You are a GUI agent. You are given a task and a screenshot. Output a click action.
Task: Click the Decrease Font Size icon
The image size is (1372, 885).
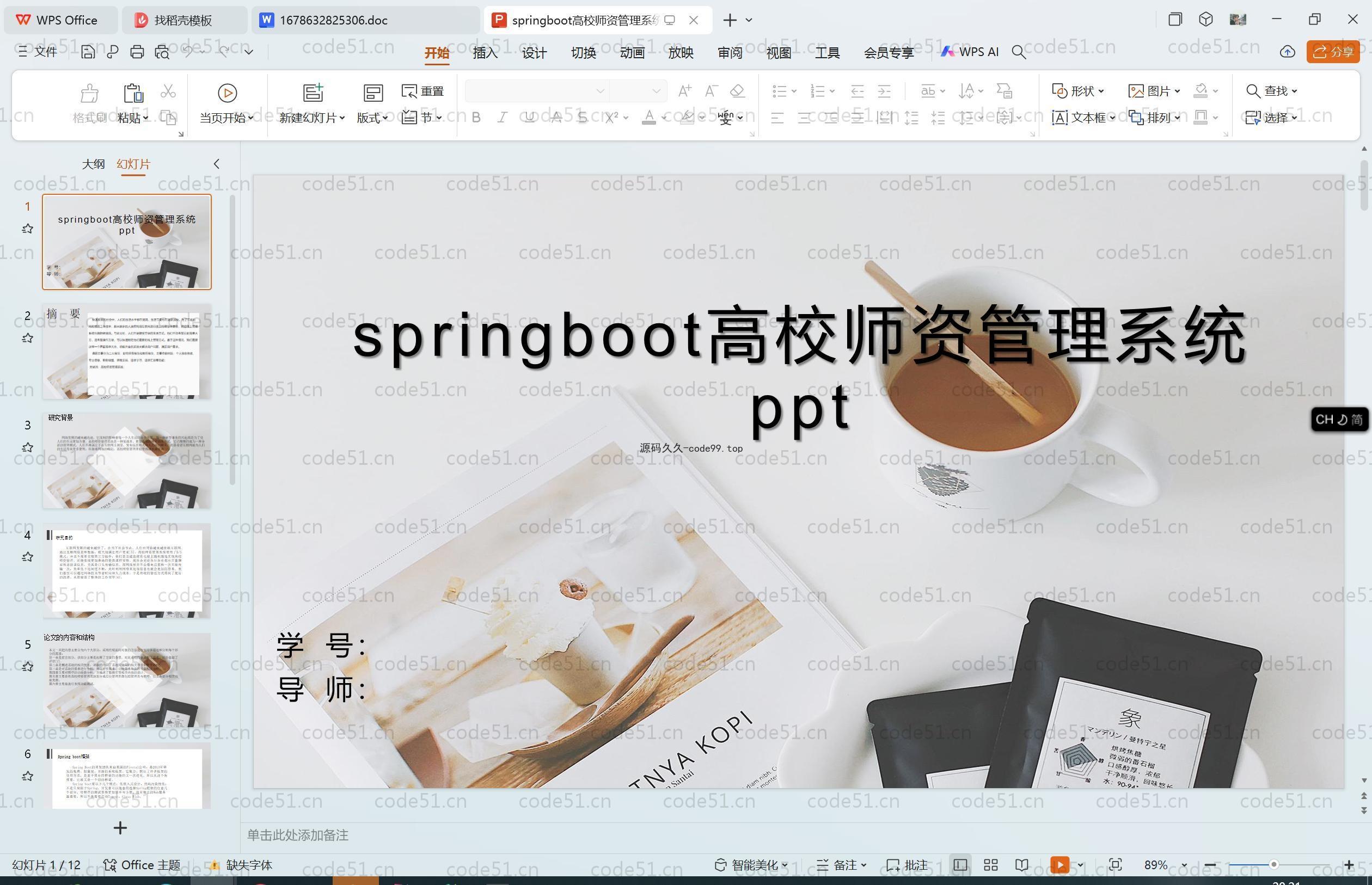tap(711, 91)
